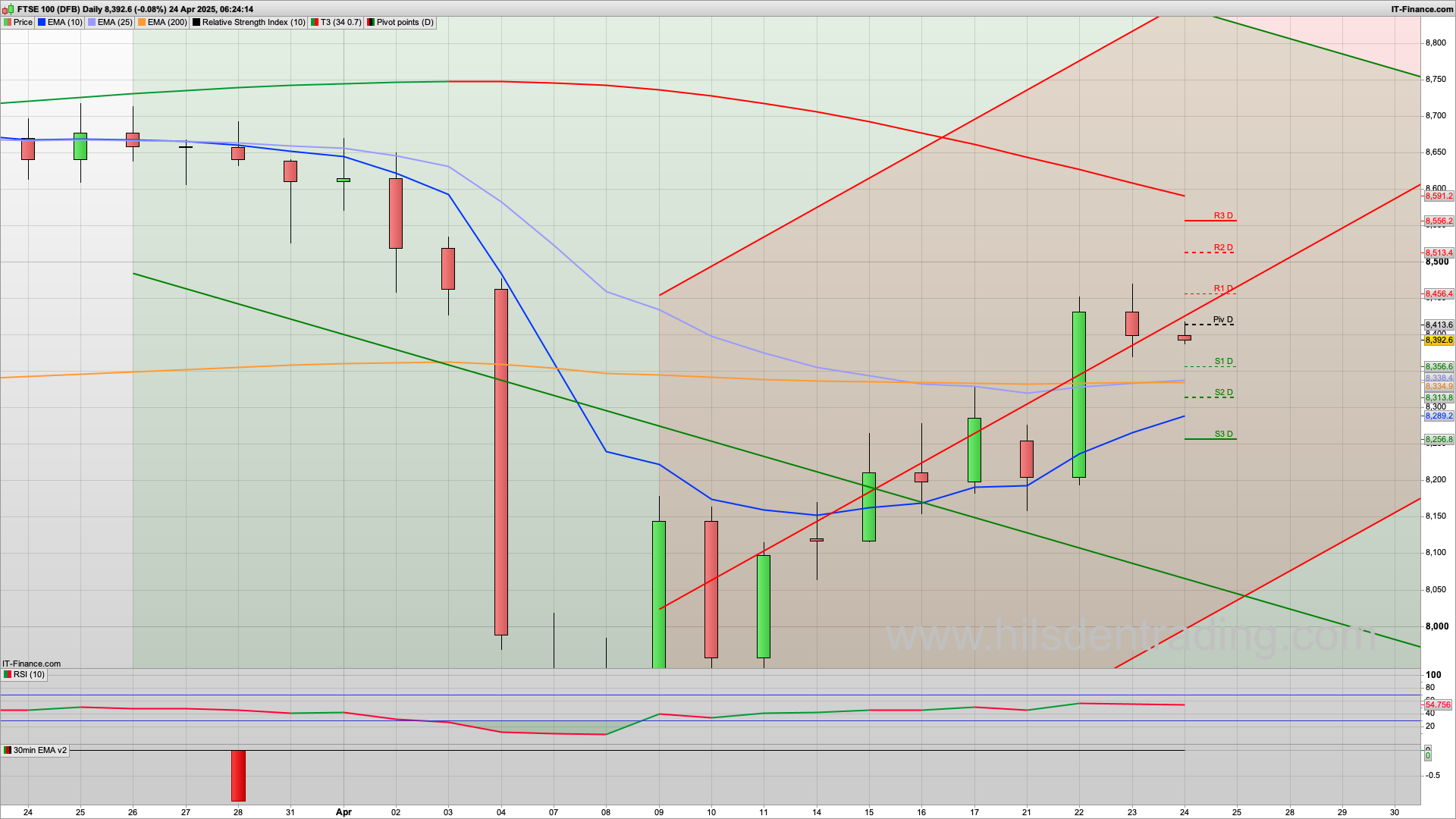Click the IT-Finance.com link at top right
1456x819 pixels.
[1422, 9]
